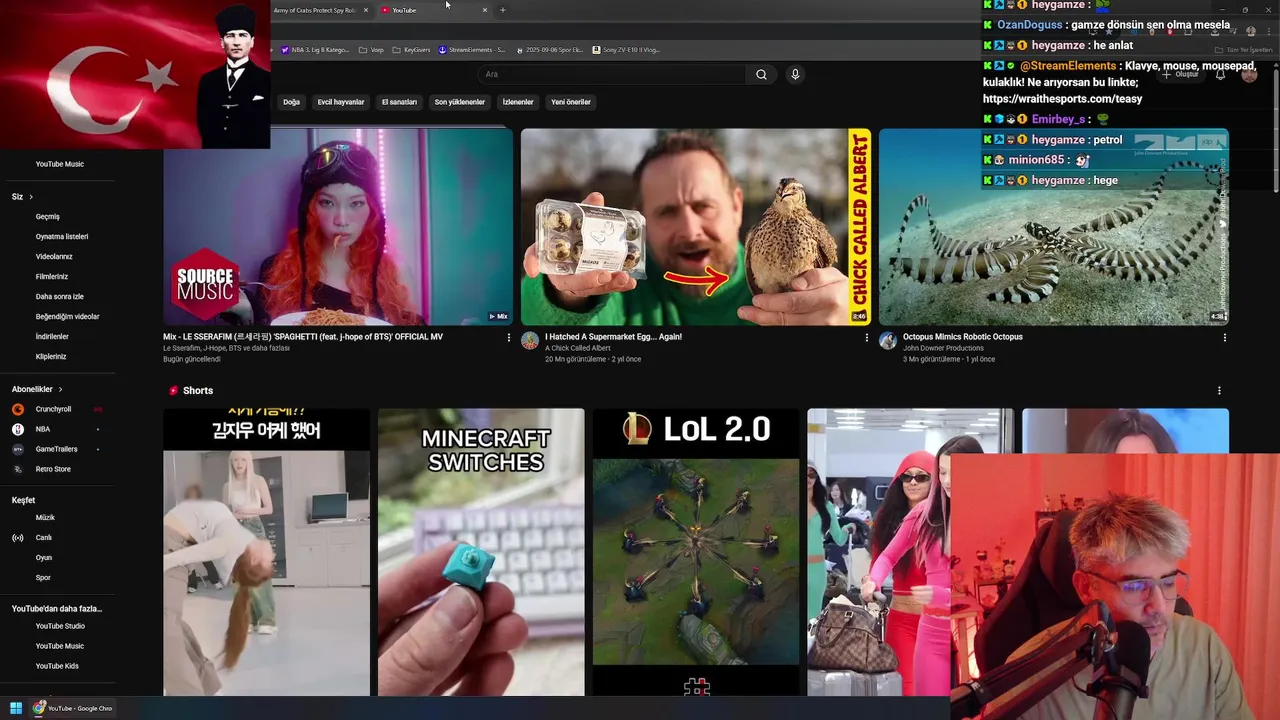Click the Shorts logo icon beside heading
Viewport: 1280px width, 720px height.
pyautogui.click(x=174, y=391)
